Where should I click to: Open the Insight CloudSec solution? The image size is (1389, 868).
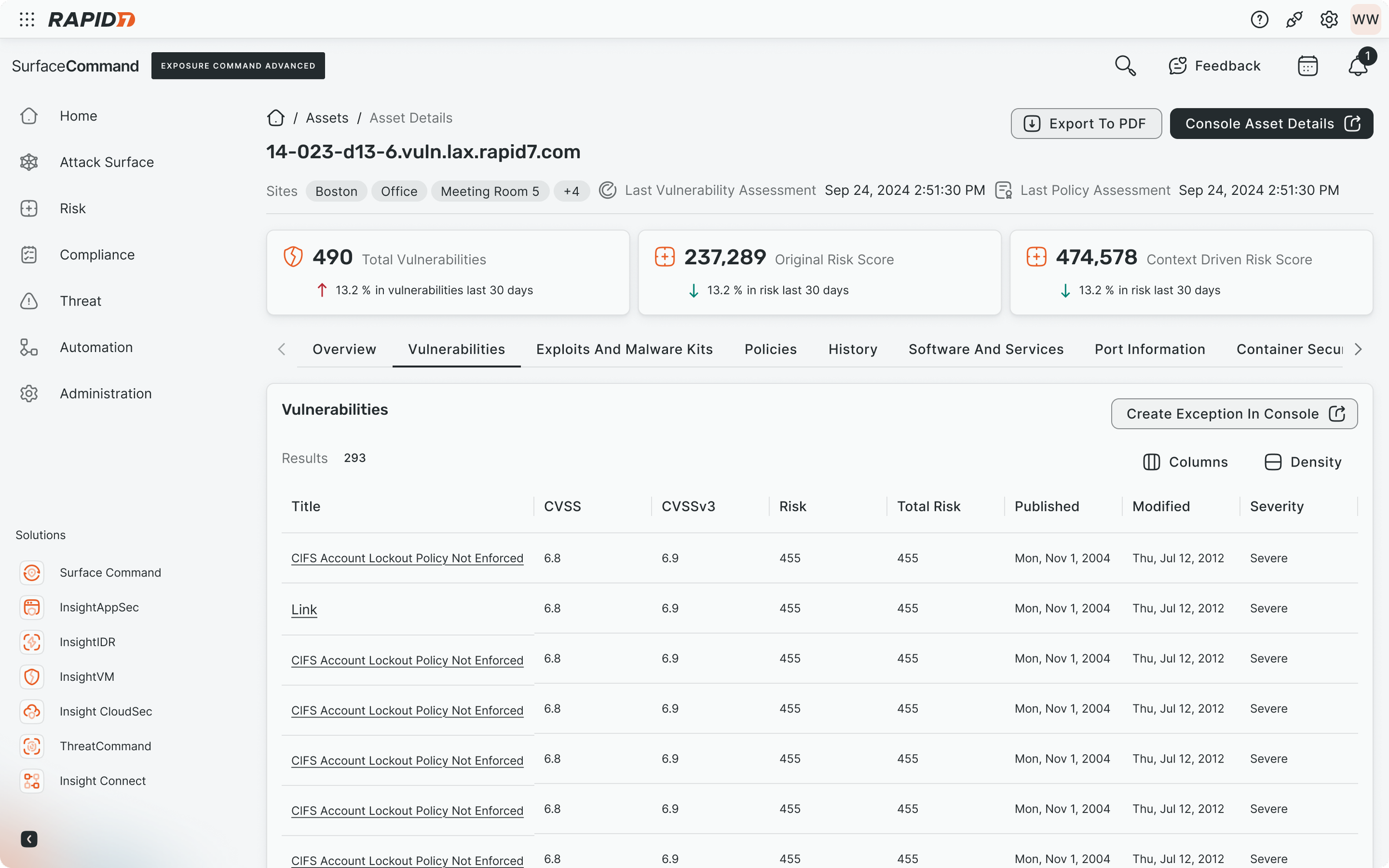(x=106, y=711)
